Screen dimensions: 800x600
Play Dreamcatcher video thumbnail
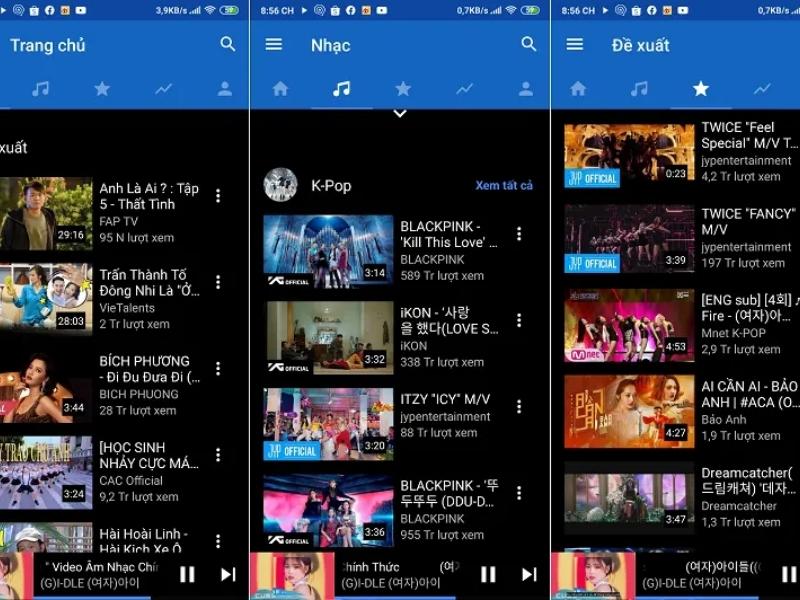[x=629, y=498]
